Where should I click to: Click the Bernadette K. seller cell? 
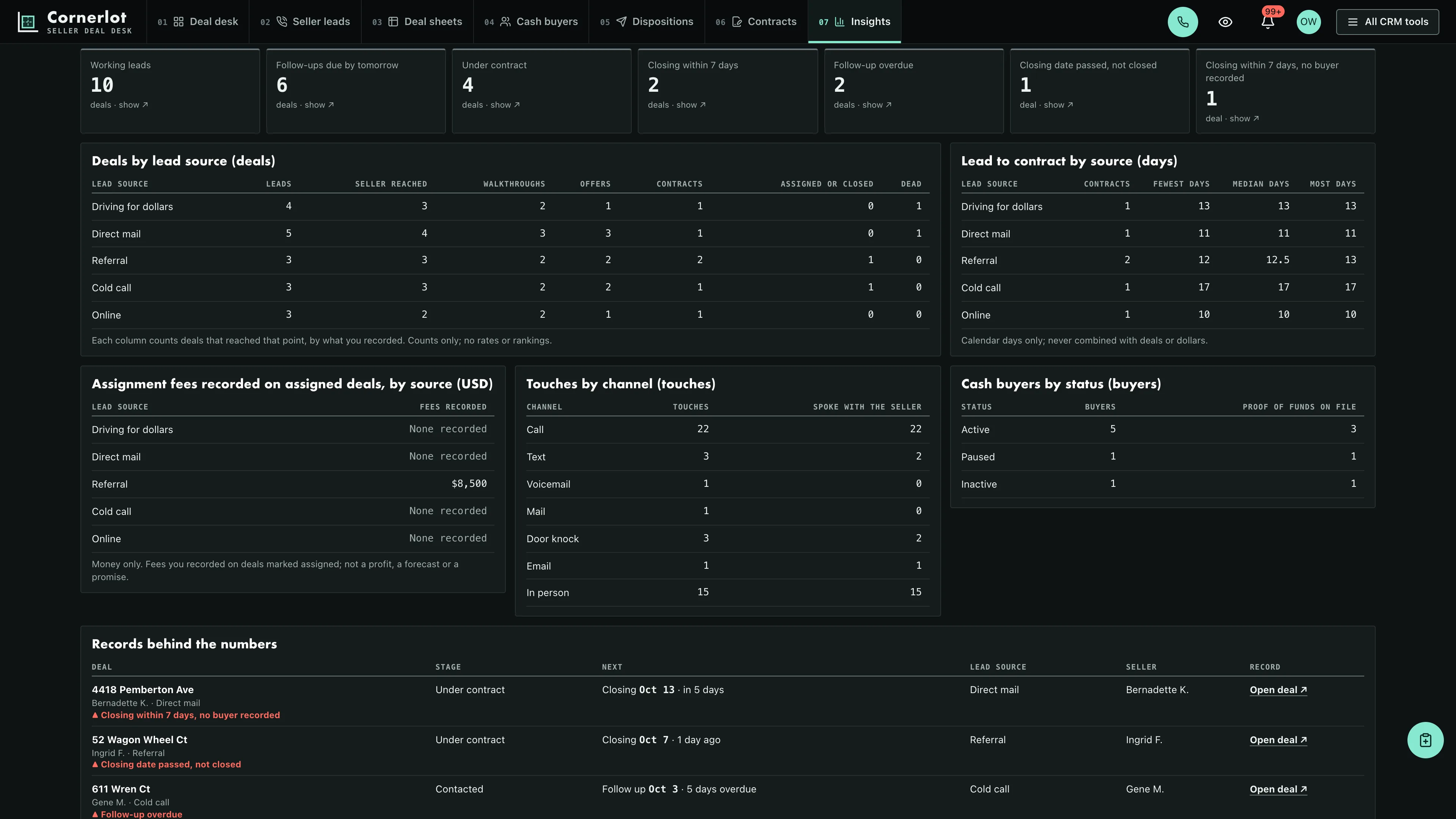pyautogui.click(x=1157, y=690)
